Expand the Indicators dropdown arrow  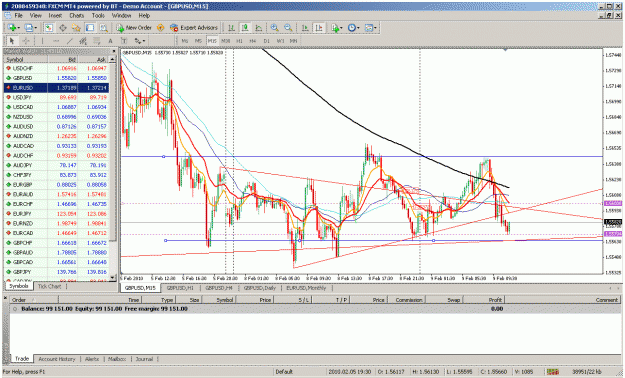coord(342,28)
